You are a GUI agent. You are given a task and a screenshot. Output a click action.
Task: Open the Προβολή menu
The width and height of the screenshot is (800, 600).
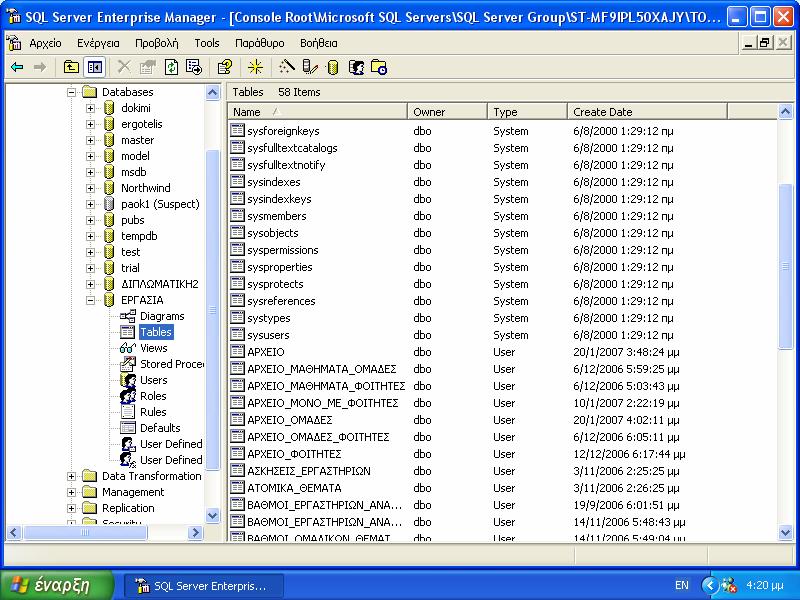[157, 43]
